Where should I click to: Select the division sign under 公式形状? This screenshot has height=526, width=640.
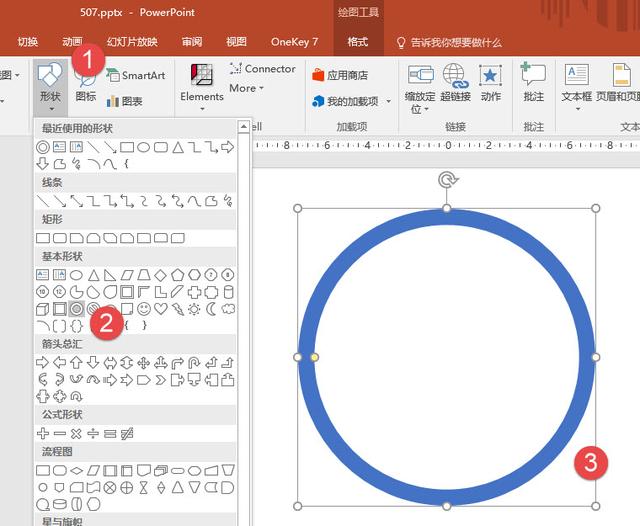93,433
